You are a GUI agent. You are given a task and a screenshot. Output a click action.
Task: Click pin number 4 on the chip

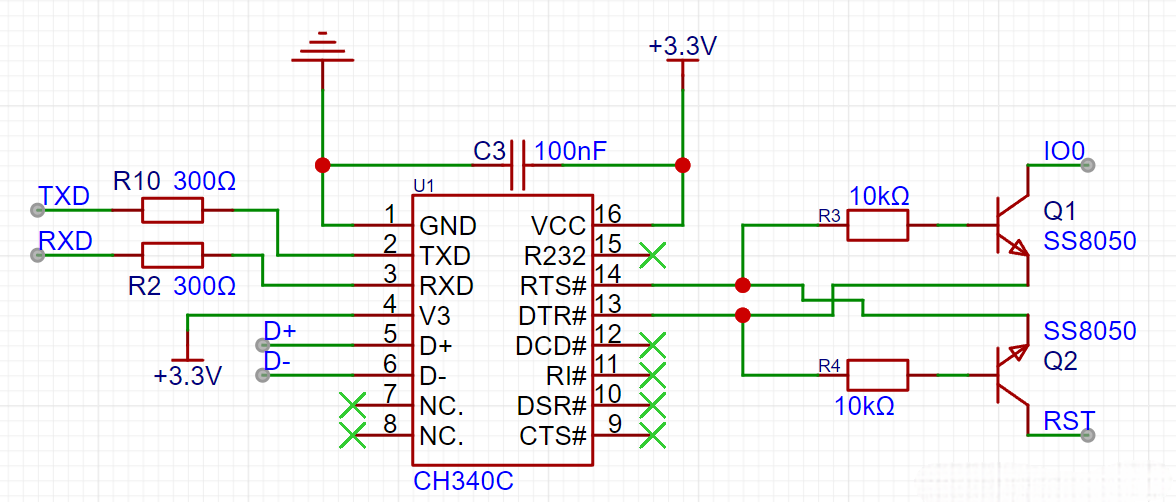click(388, 305)
